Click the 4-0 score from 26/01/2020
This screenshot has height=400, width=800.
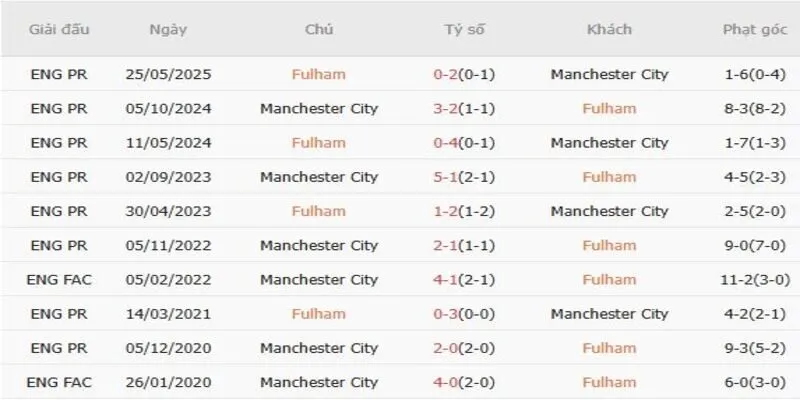(x=446, y=382)
